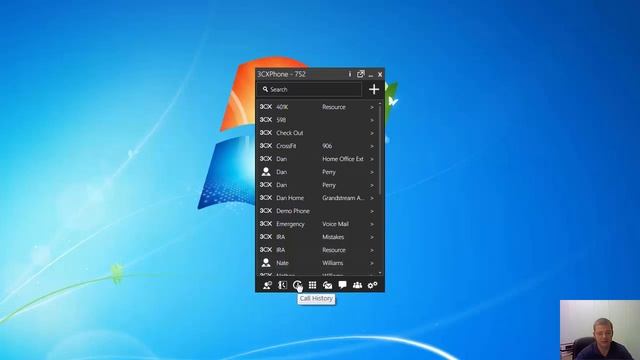Screen dimensions: 640x360
Task: Click the '3CXPhone - 752' window title
Action: point(282,74)
